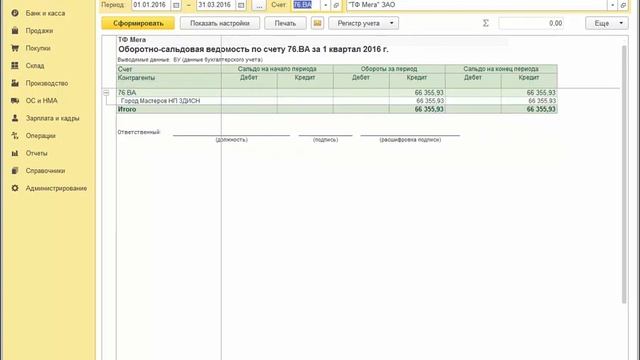
Task: Collapse the 76.ВА group in report
Action: (106, 93)
